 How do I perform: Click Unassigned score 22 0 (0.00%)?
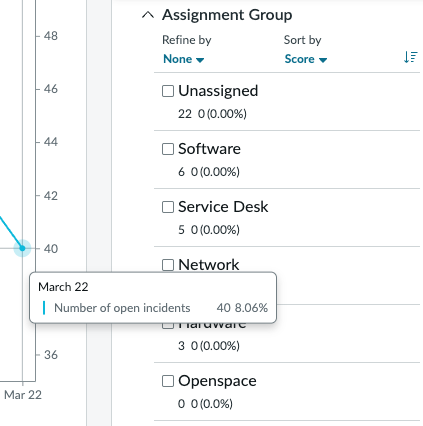point(212,114)
